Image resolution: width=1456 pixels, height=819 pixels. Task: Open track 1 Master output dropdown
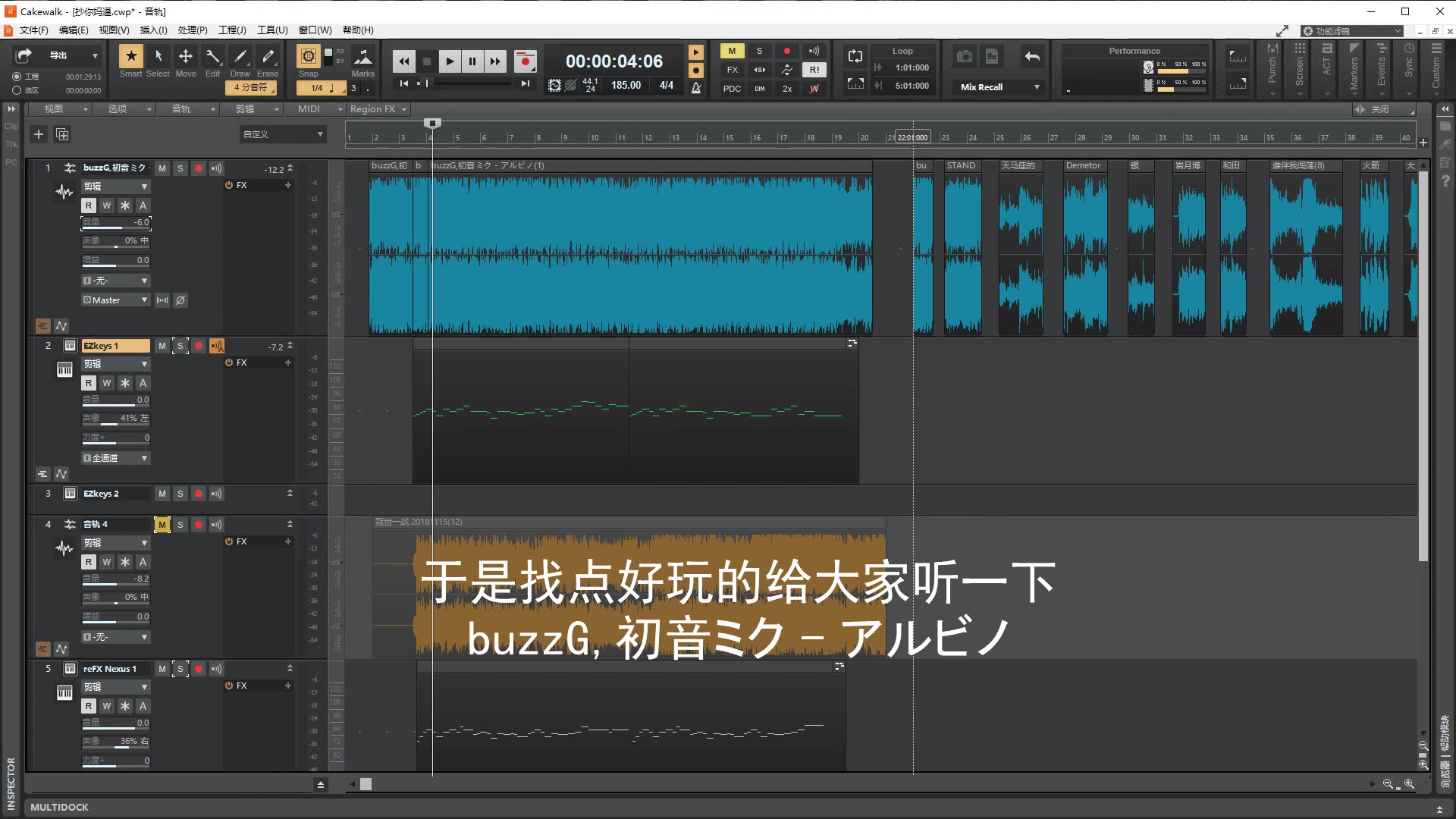pyautogui.click(x=115, y=300)
